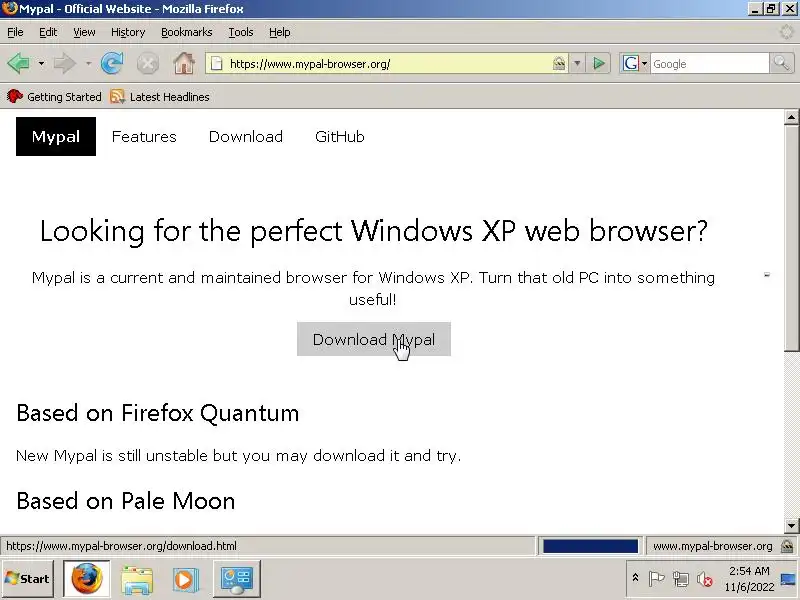Click the Stop loading button
The width and height of the screenshot is (800, 600).
[147, 64]
